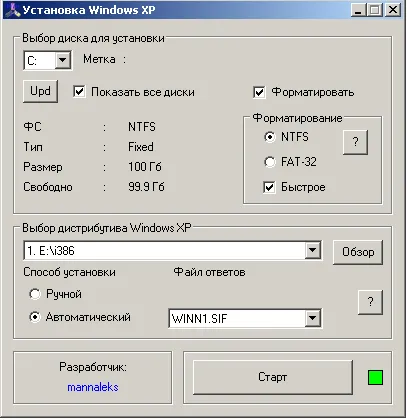Expand the distribution path dropdown arrow
Image resolution: width=407 pixels, height=420 pixels.
pos(313,250)
